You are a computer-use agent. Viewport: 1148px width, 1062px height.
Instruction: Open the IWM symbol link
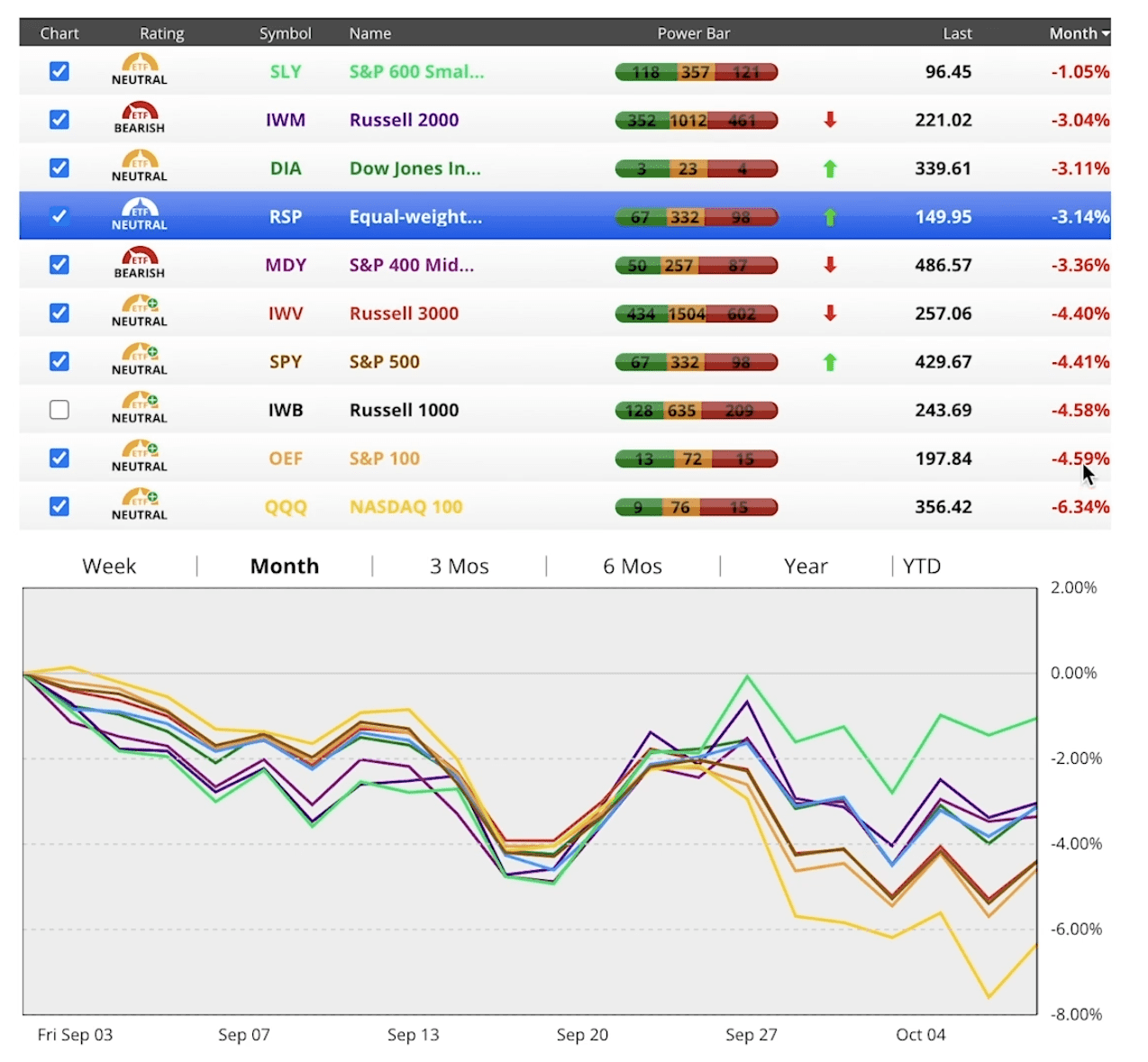[286, 120]
